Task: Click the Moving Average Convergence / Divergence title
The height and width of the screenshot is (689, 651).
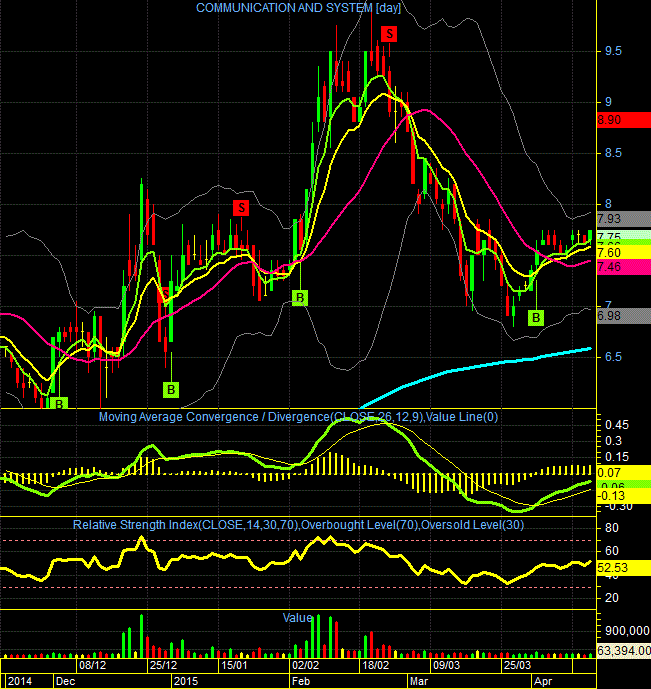Action: tap(298, 417)
